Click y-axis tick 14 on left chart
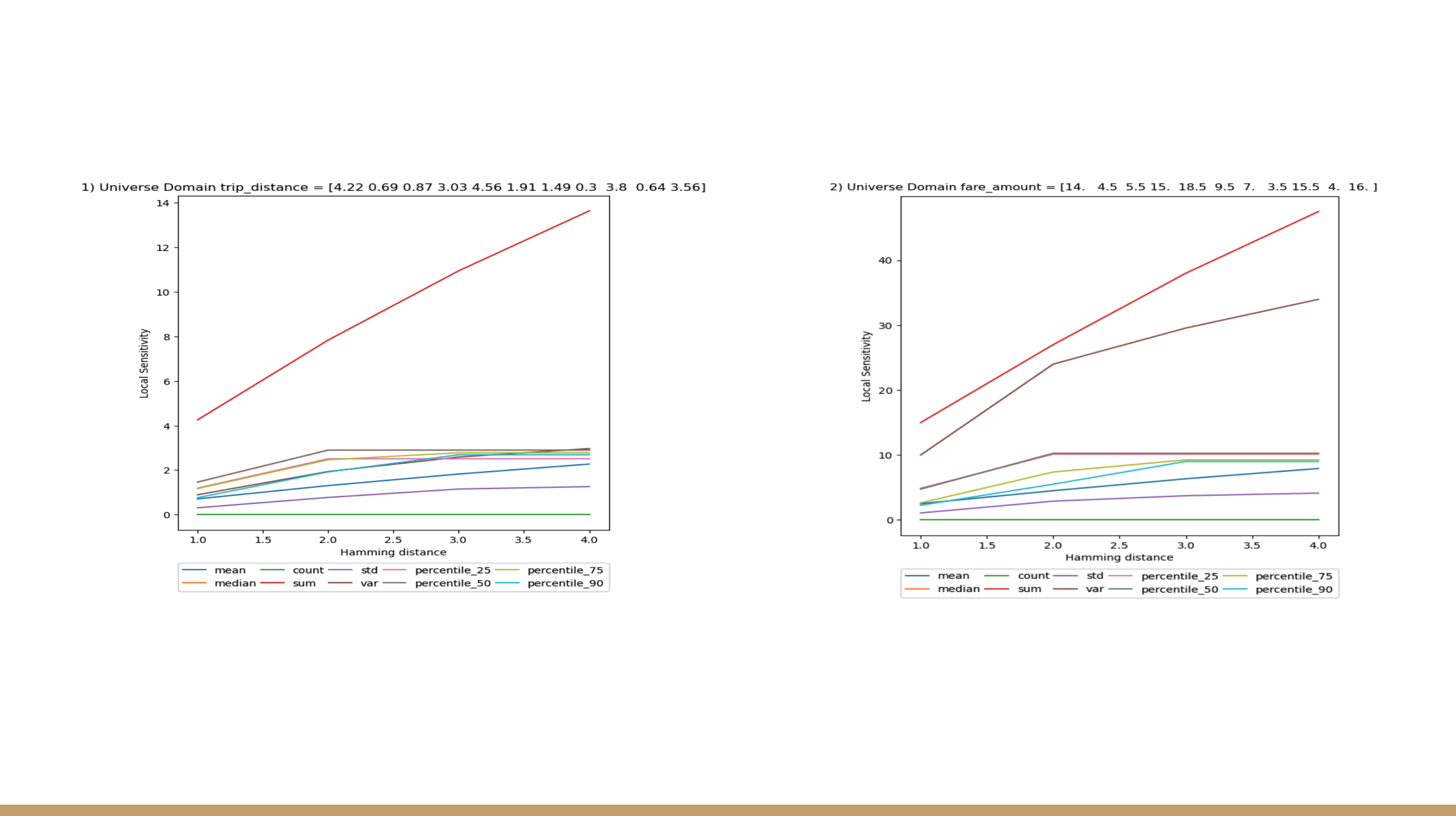 click(x=163, y=203)
